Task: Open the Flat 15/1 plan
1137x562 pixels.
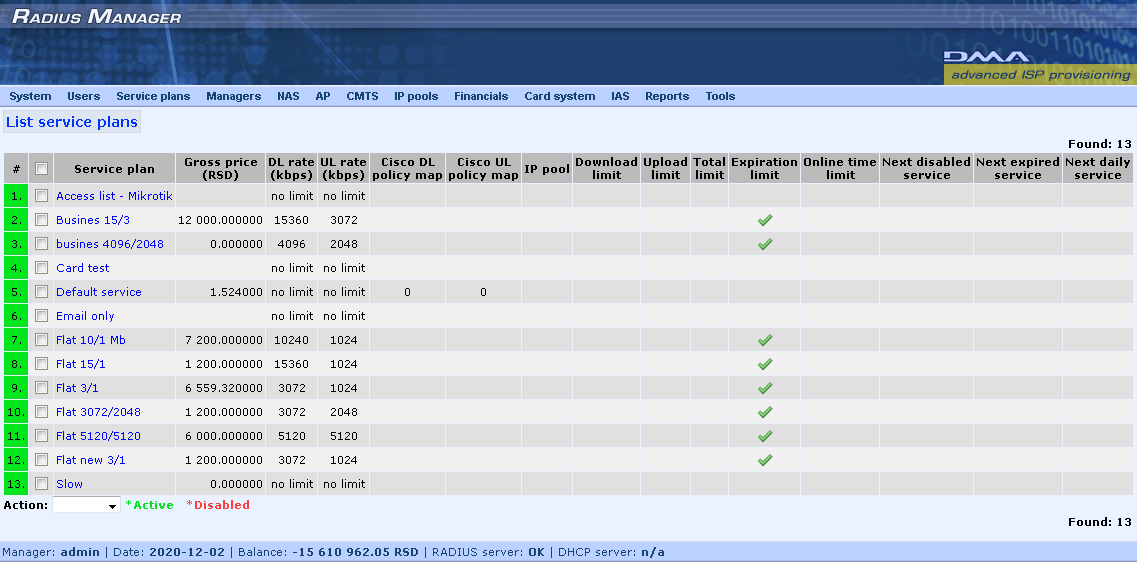Action: 80,363
